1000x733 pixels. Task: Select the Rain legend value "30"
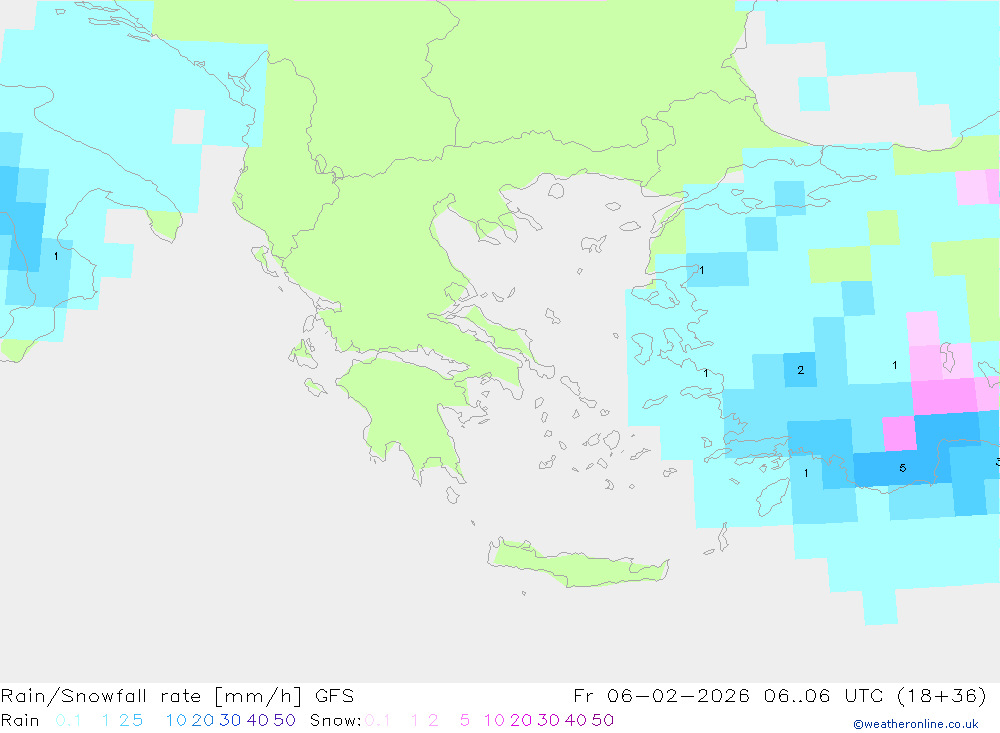click(230, 720)
